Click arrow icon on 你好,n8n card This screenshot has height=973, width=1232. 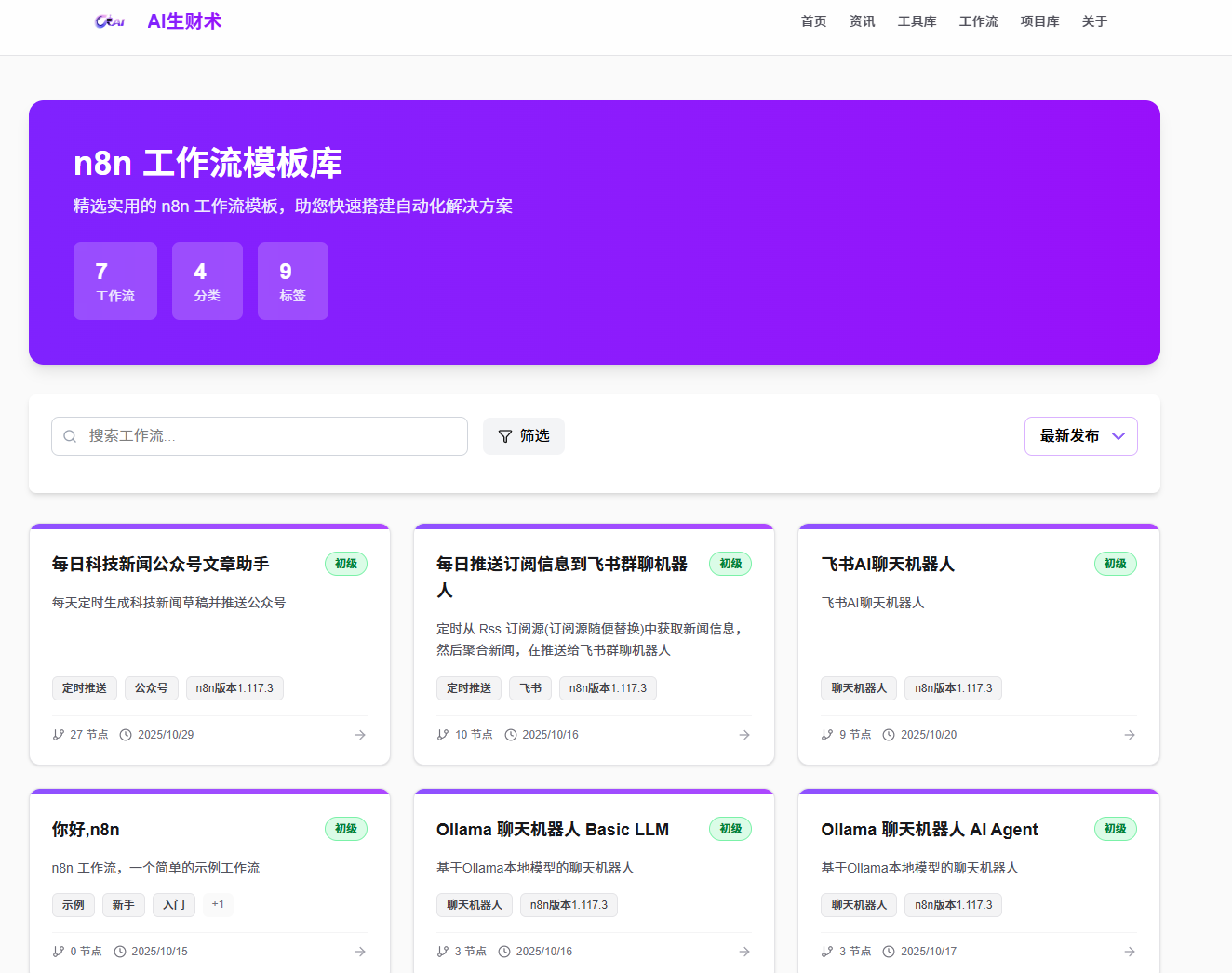pyautogui.click(x=360, y=952)
